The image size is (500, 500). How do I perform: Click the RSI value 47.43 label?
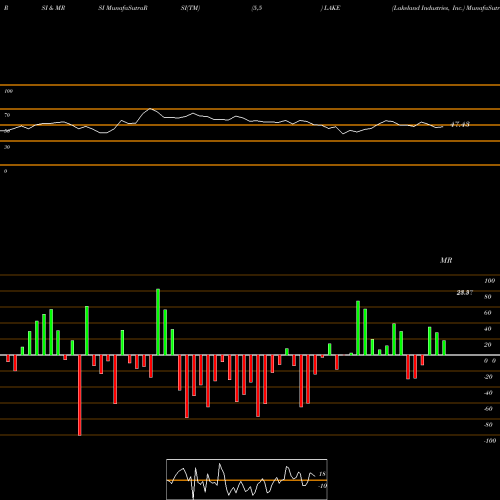[x=460, y=124]
